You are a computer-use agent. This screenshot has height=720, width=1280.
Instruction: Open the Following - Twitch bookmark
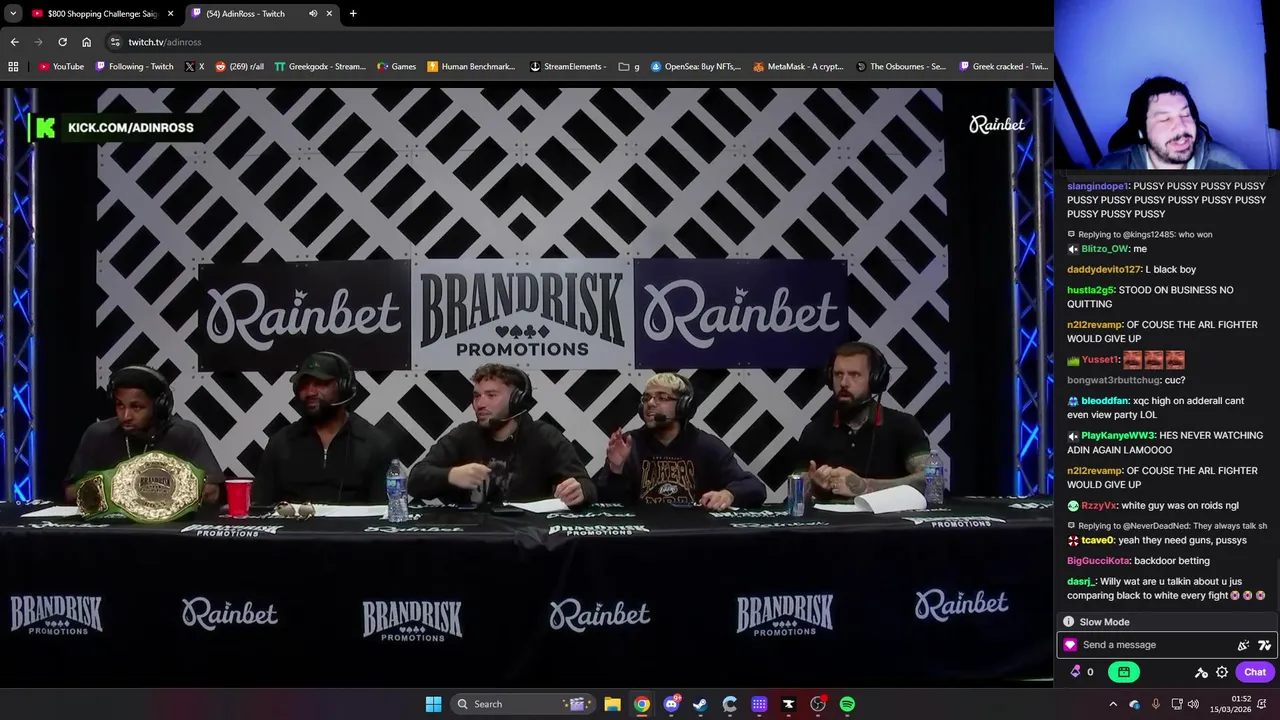(135, 66)
